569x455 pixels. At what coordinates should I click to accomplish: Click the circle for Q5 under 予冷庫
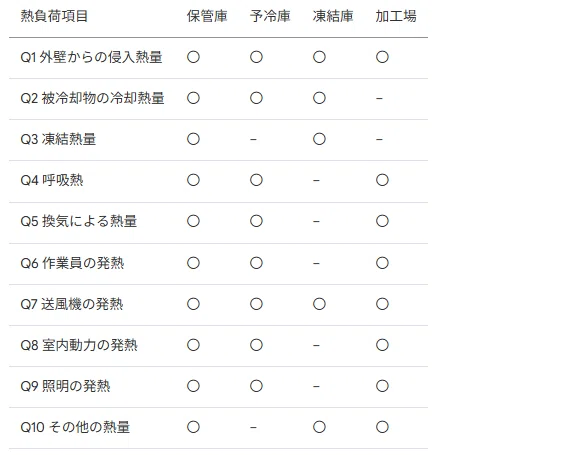pyautogui.click(x=256, y=221)
